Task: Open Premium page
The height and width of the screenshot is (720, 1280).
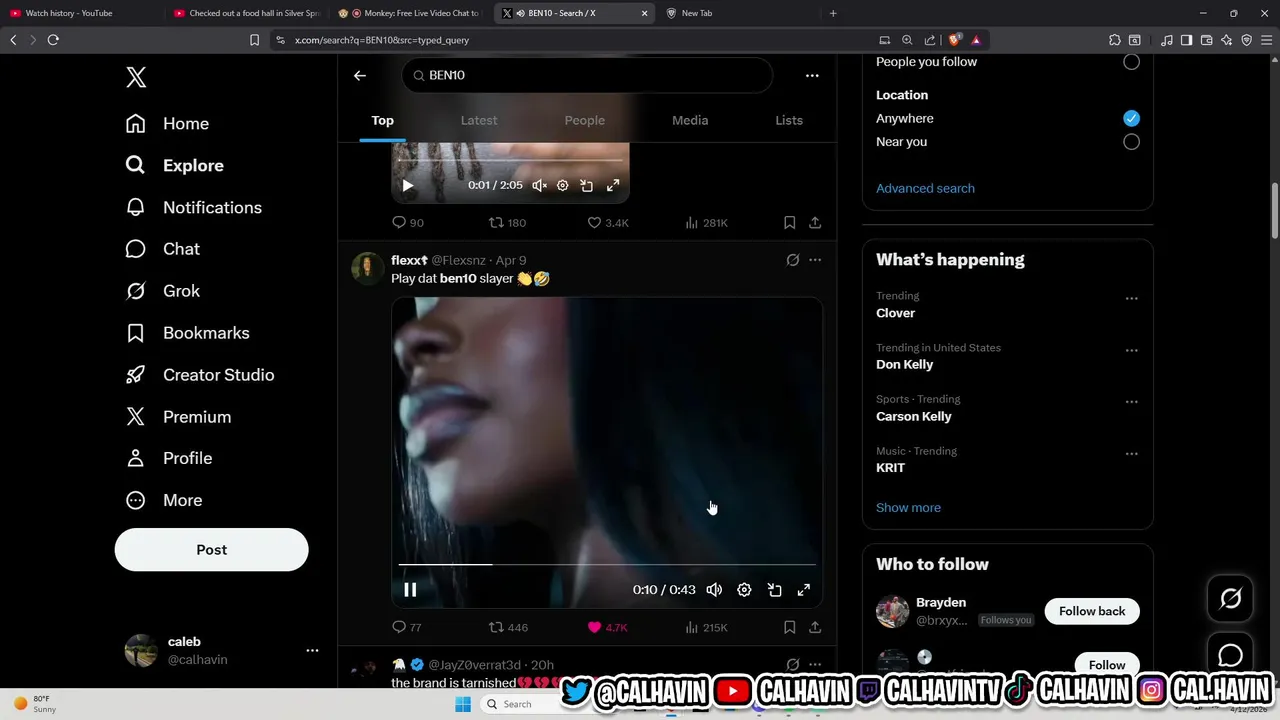Action: click(178, 417)
